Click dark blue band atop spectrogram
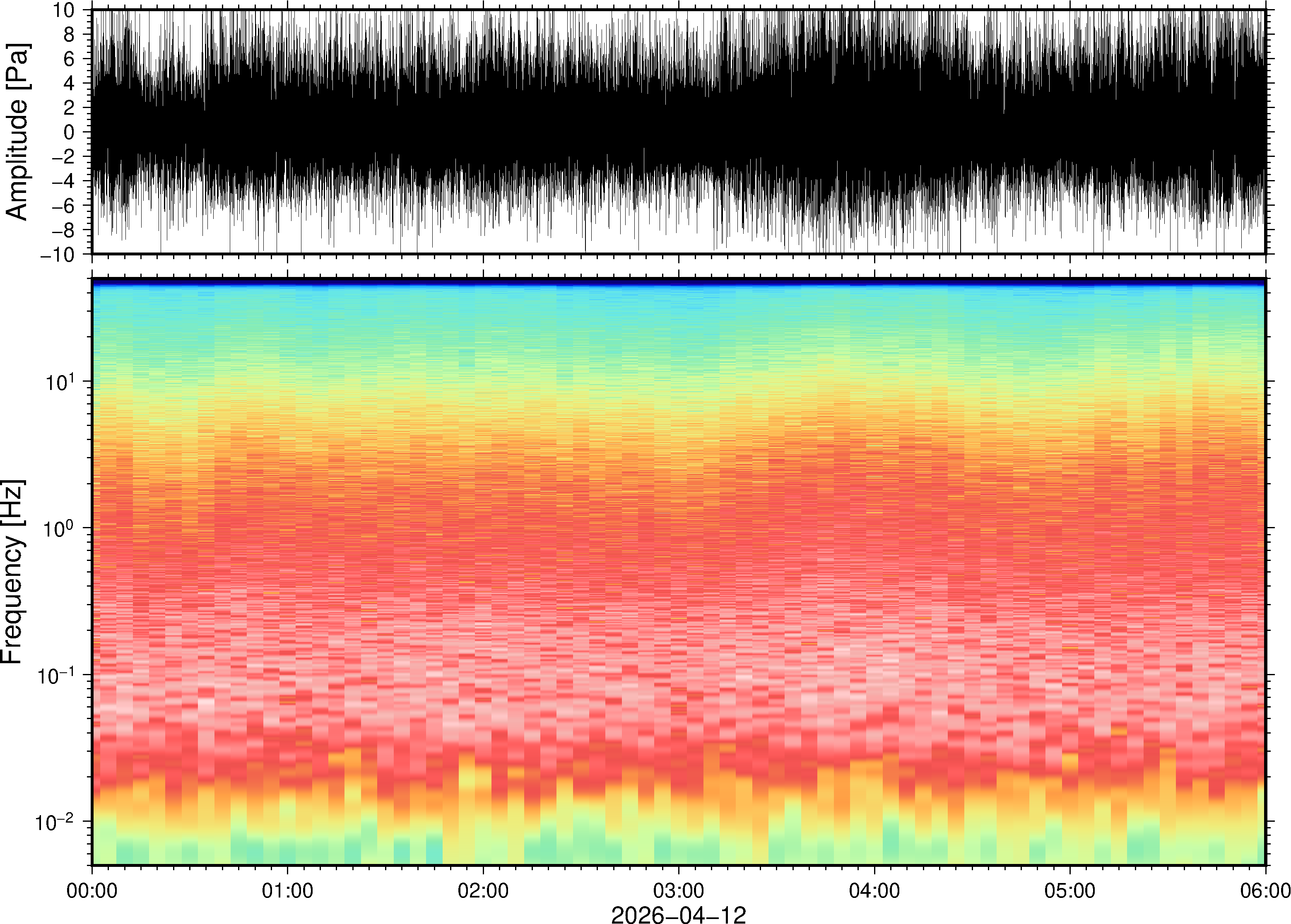 (x=678, y=282)
